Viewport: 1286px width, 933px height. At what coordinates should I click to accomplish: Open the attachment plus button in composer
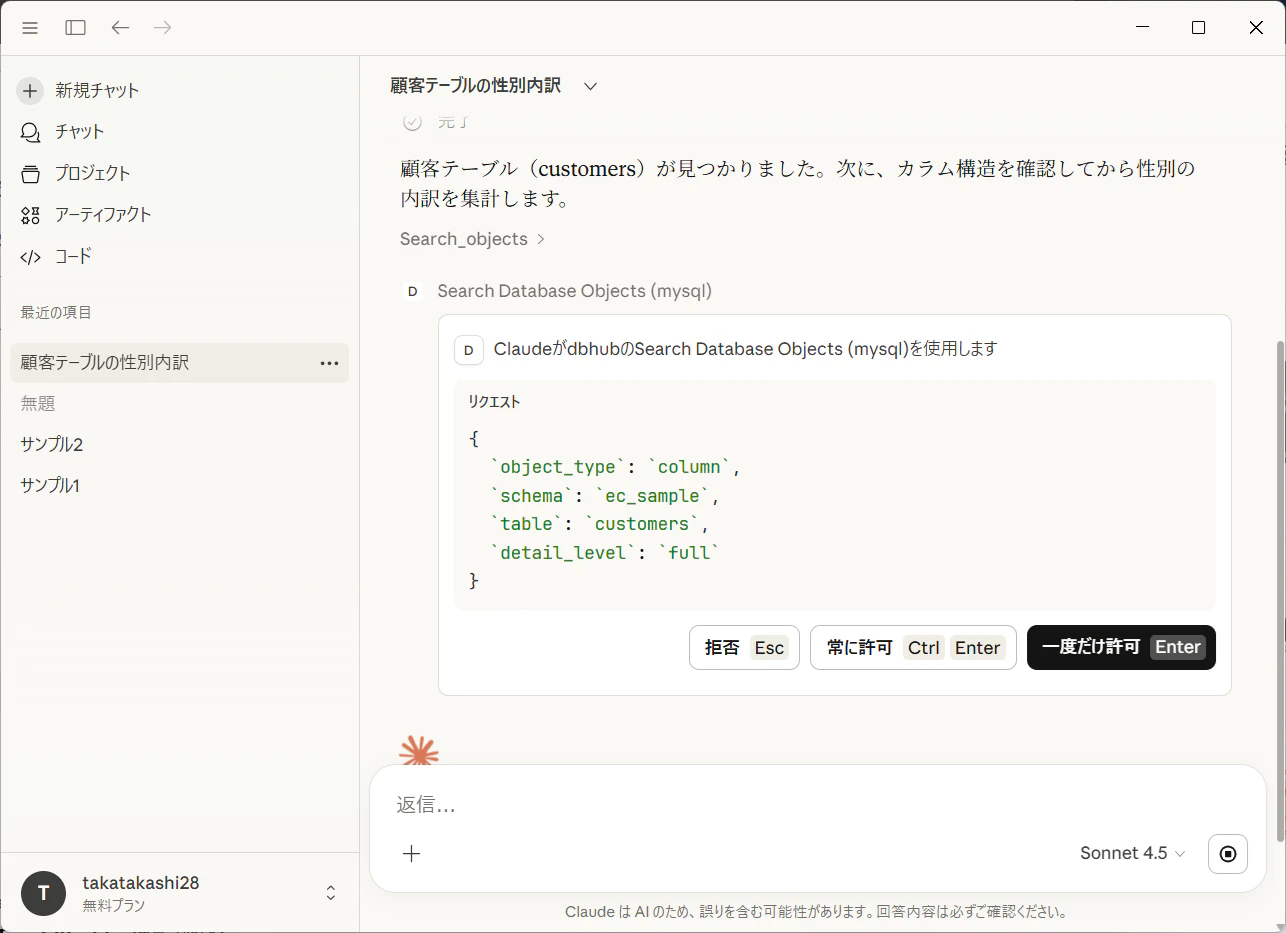(411, 853)
